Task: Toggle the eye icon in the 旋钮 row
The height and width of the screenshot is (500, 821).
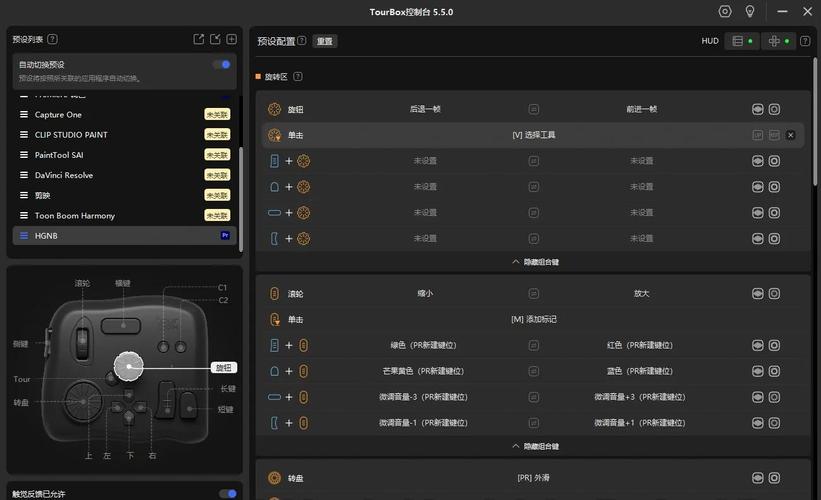Action: tap(758, 109)
